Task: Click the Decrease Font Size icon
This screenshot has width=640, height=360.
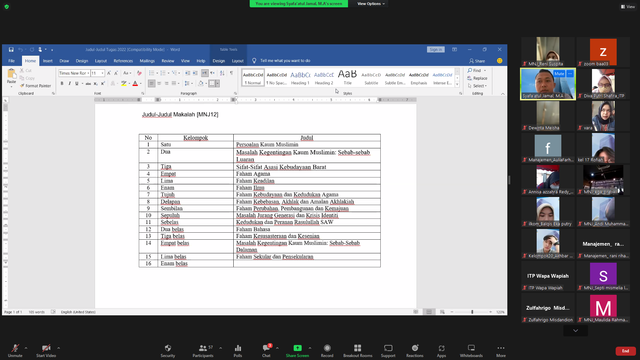Action: 116,73
